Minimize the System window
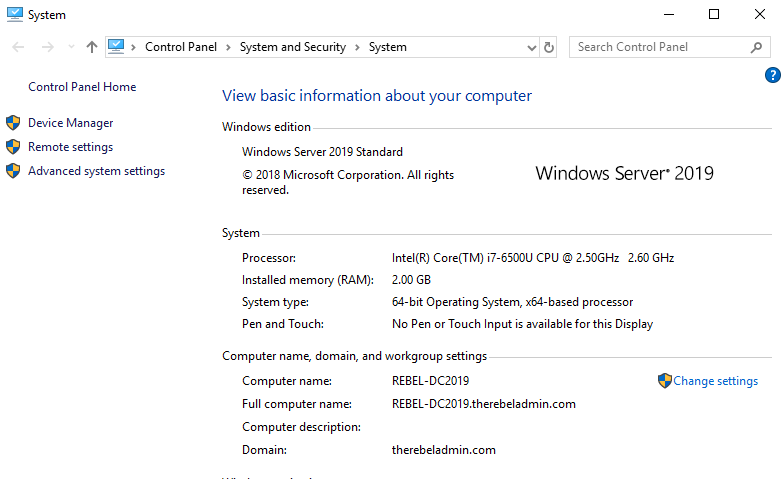The image size is (782, 479). pos(669,14)
